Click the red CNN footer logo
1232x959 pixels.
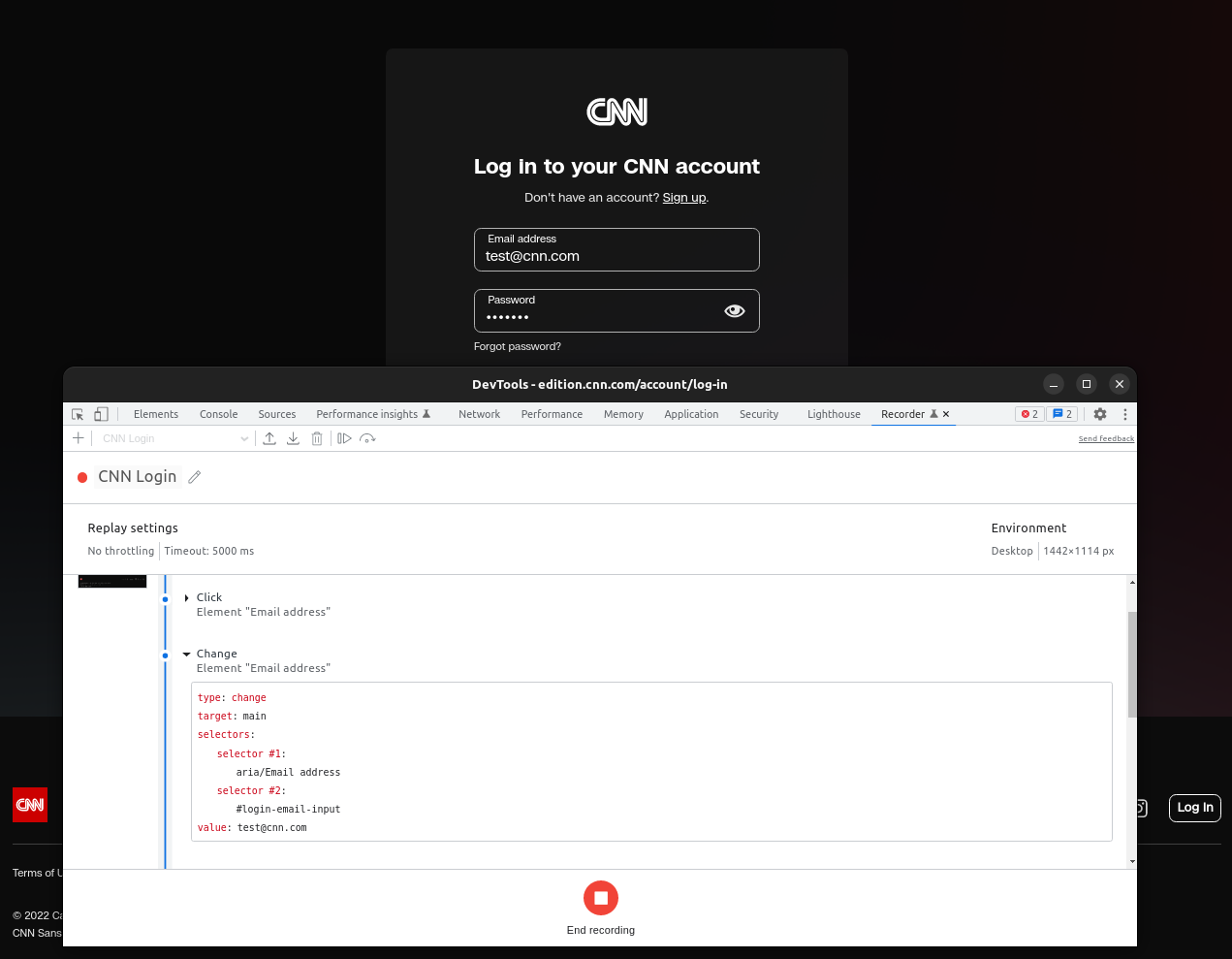30,805
